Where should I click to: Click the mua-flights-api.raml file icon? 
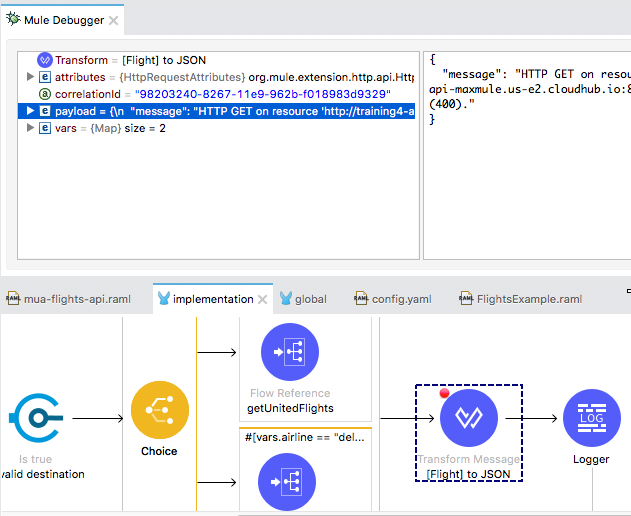[x=13, y=299]
